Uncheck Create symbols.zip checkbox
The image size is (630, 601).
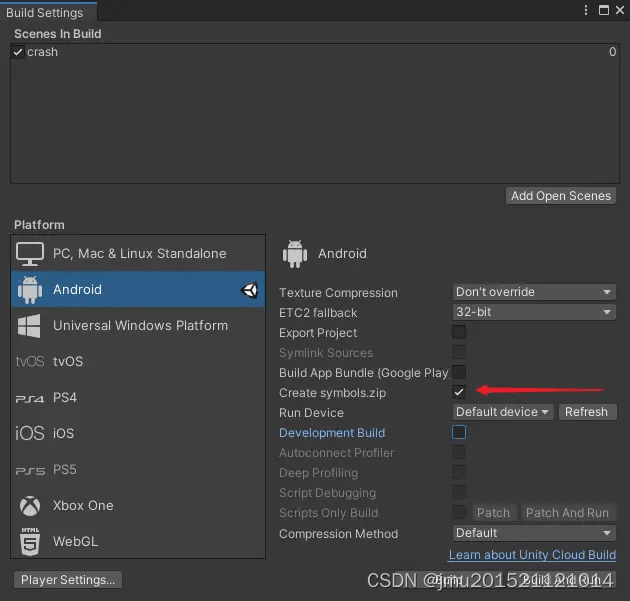[459, 392]
